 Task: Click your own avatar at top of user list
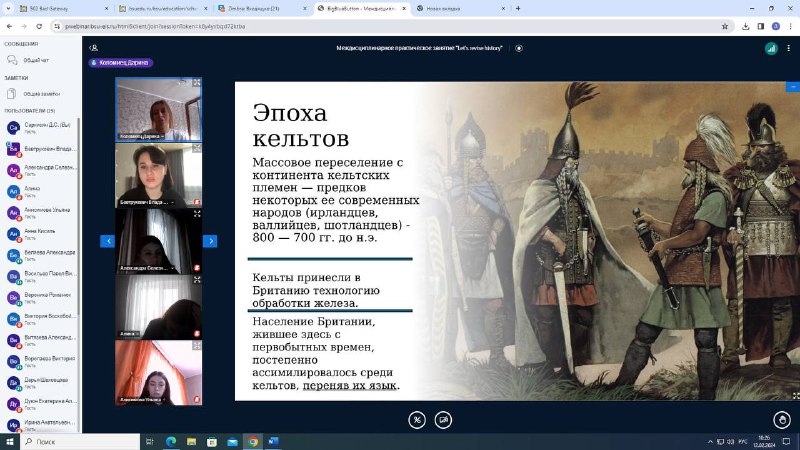[x=13, y=128]
